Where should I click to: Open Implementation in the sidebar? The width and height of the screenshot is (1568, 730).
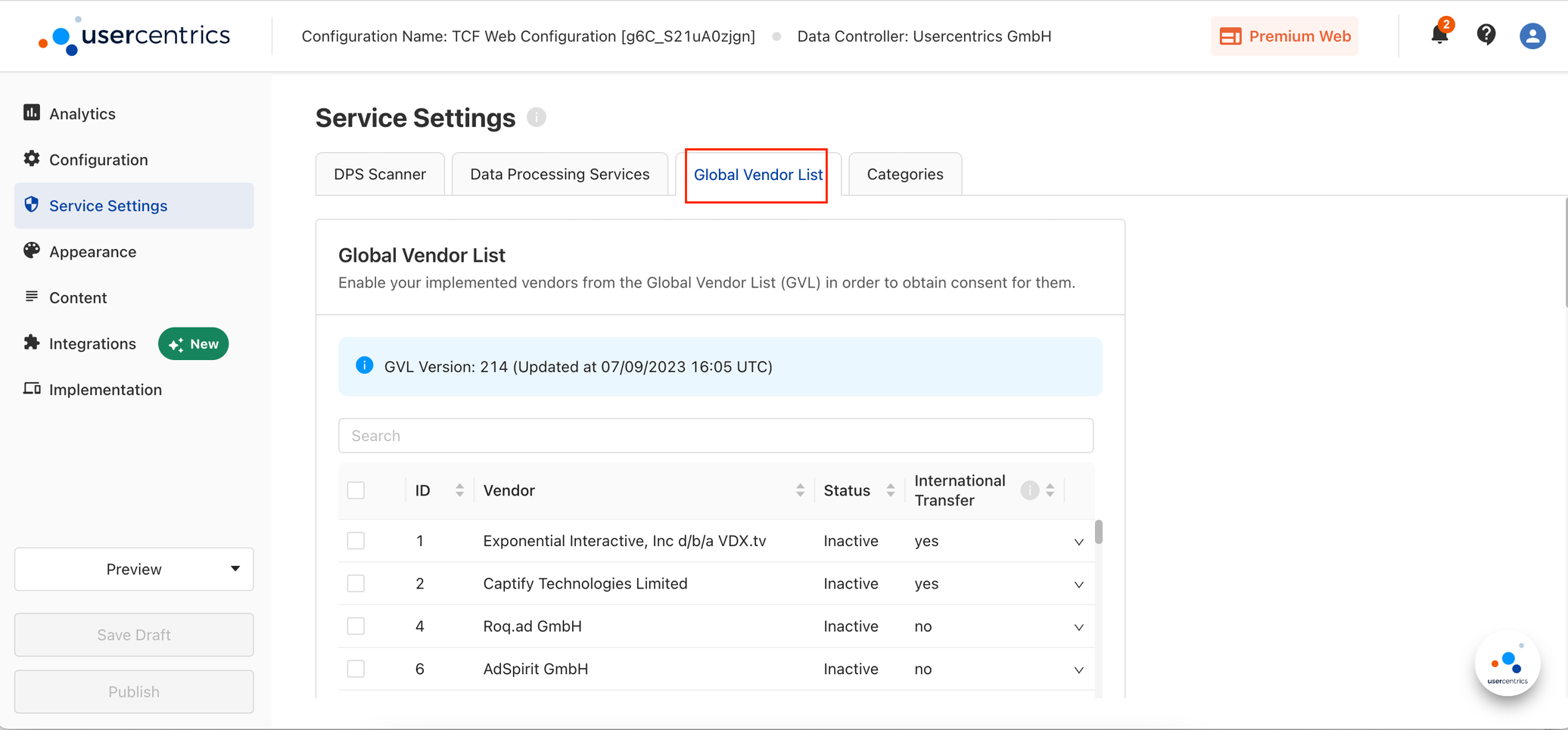pos(134,390)
